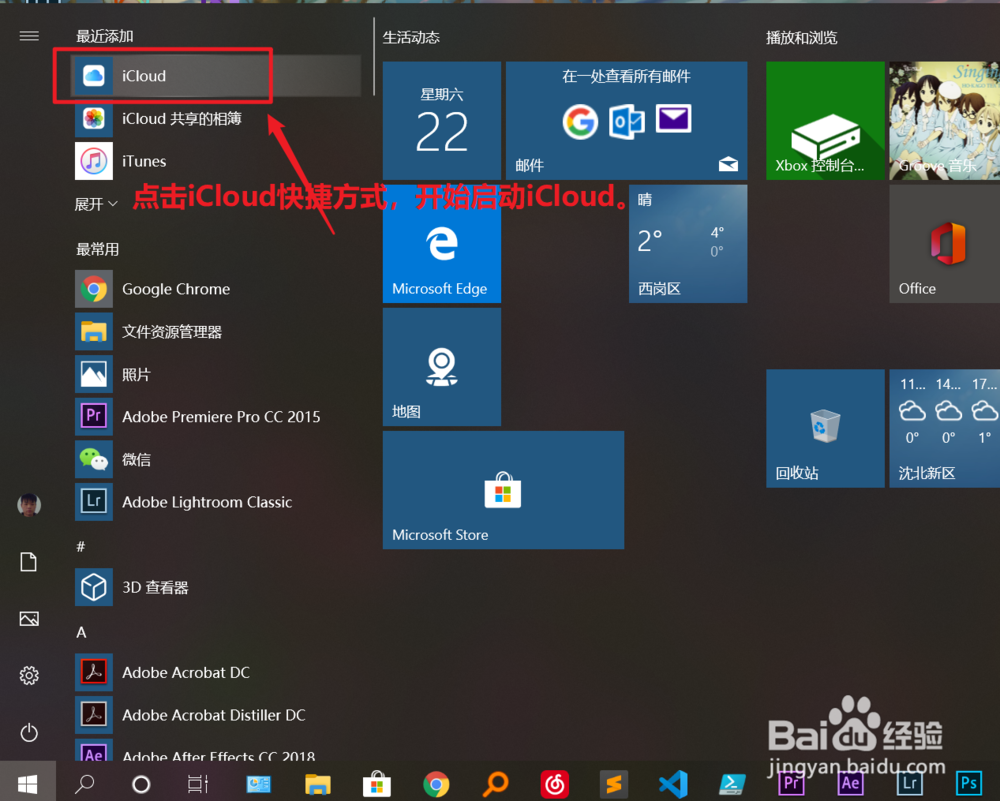Click the 播放和浏览 group heading
Viewport: 1000px width, 801px height.
pyautogui.click(x=802, y=38)
